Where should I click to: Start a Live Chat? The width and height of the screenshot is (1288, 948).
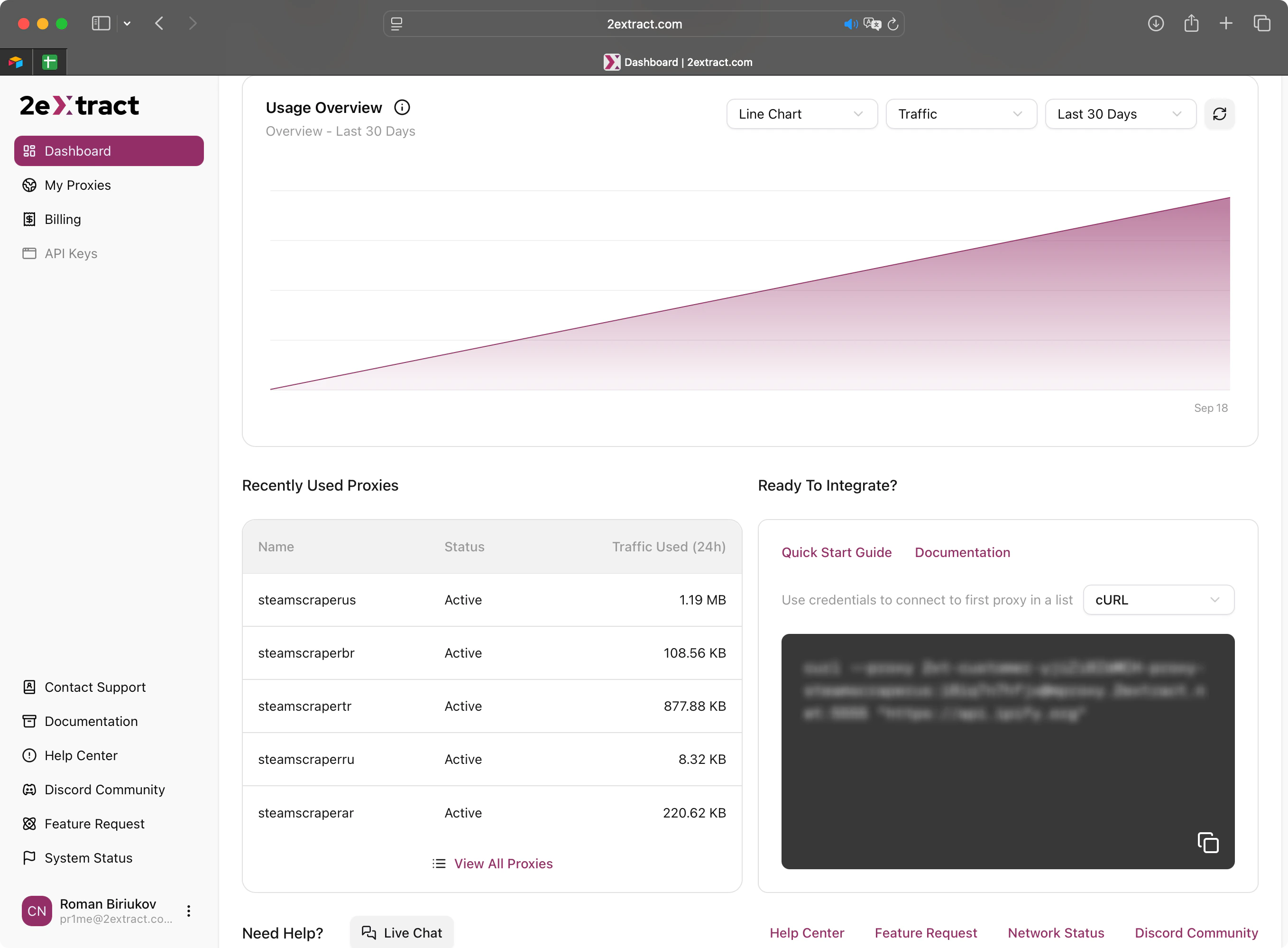click(402, 932)
